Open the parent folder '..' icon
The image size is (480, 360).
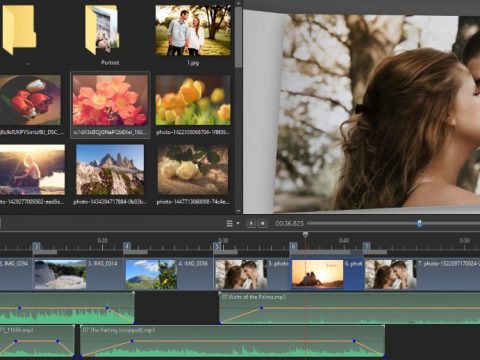[x=19, y=29]
